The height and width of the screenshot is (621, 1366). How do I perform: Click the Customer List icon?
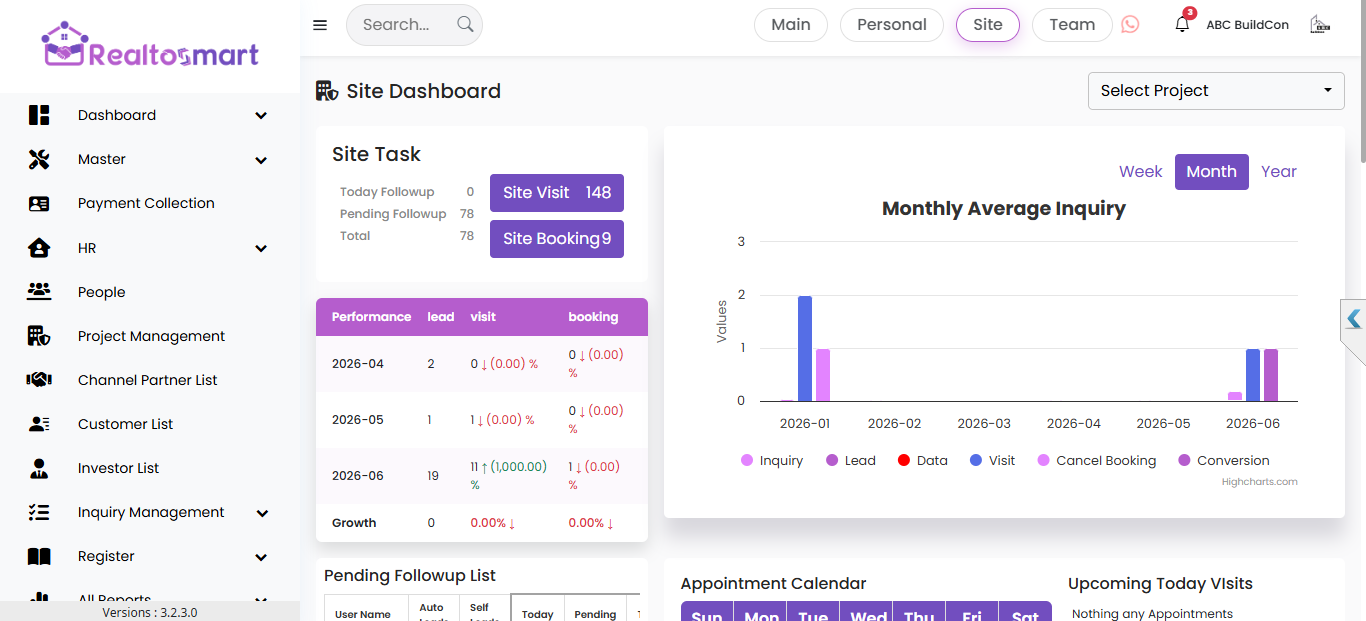pyautogui.click(x=39, y=424)
